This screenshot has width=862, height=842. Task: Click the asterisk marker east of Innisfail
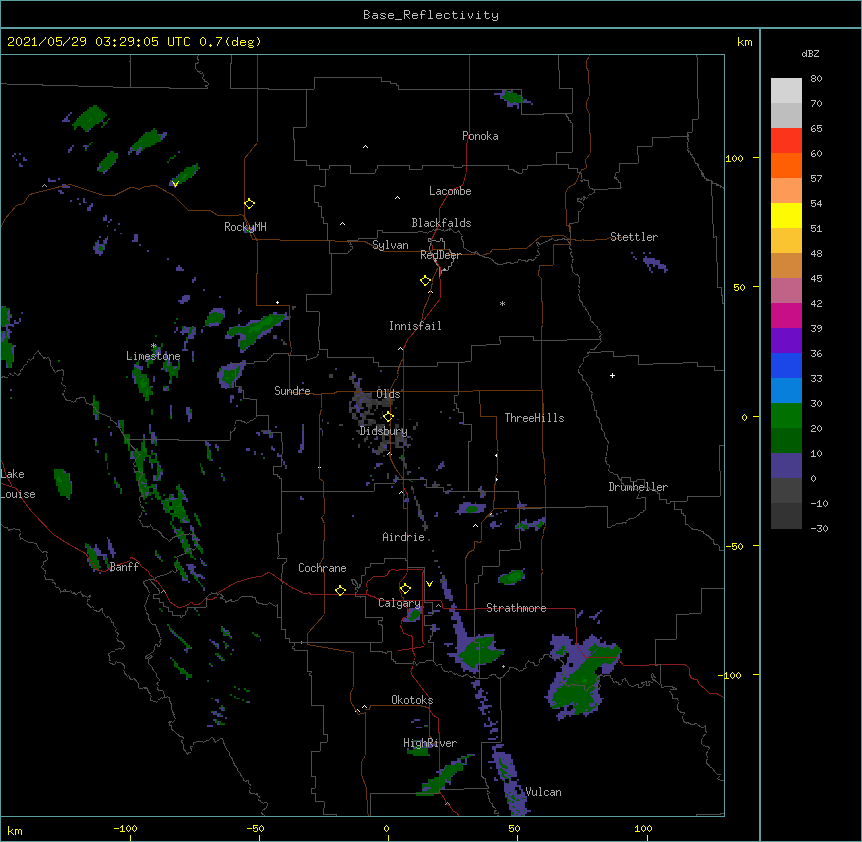click(x=502, y=303)
